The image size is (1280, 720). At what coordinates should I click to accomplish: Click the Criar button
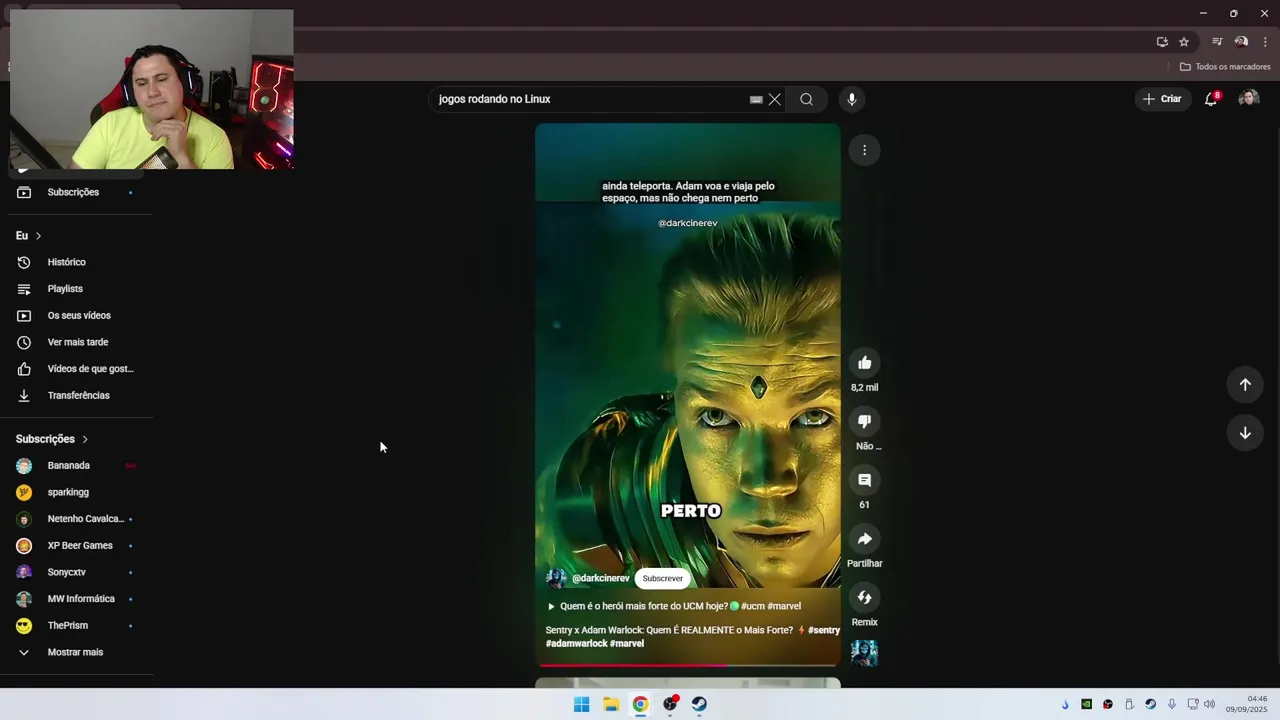[1162, 99]
